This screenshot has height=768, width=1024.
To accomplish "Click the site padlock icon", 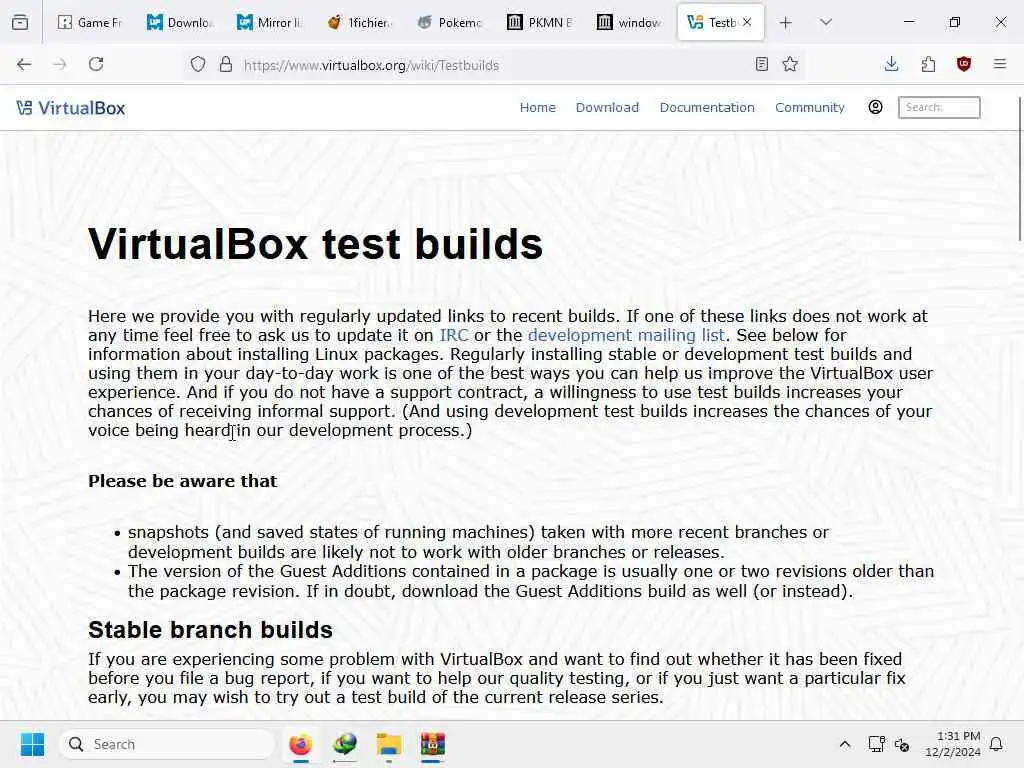I will click(x=226, y=65).
